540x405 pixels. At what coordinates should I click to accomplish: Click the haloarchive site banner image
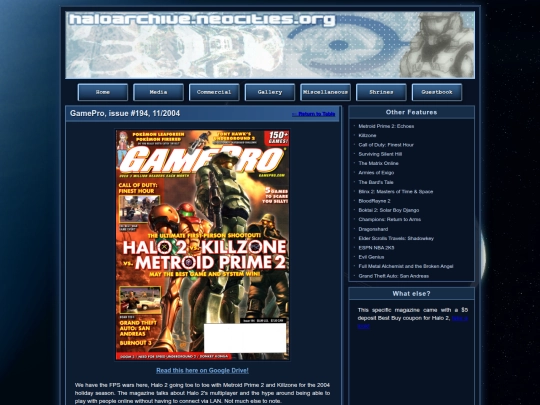point(270,45)
